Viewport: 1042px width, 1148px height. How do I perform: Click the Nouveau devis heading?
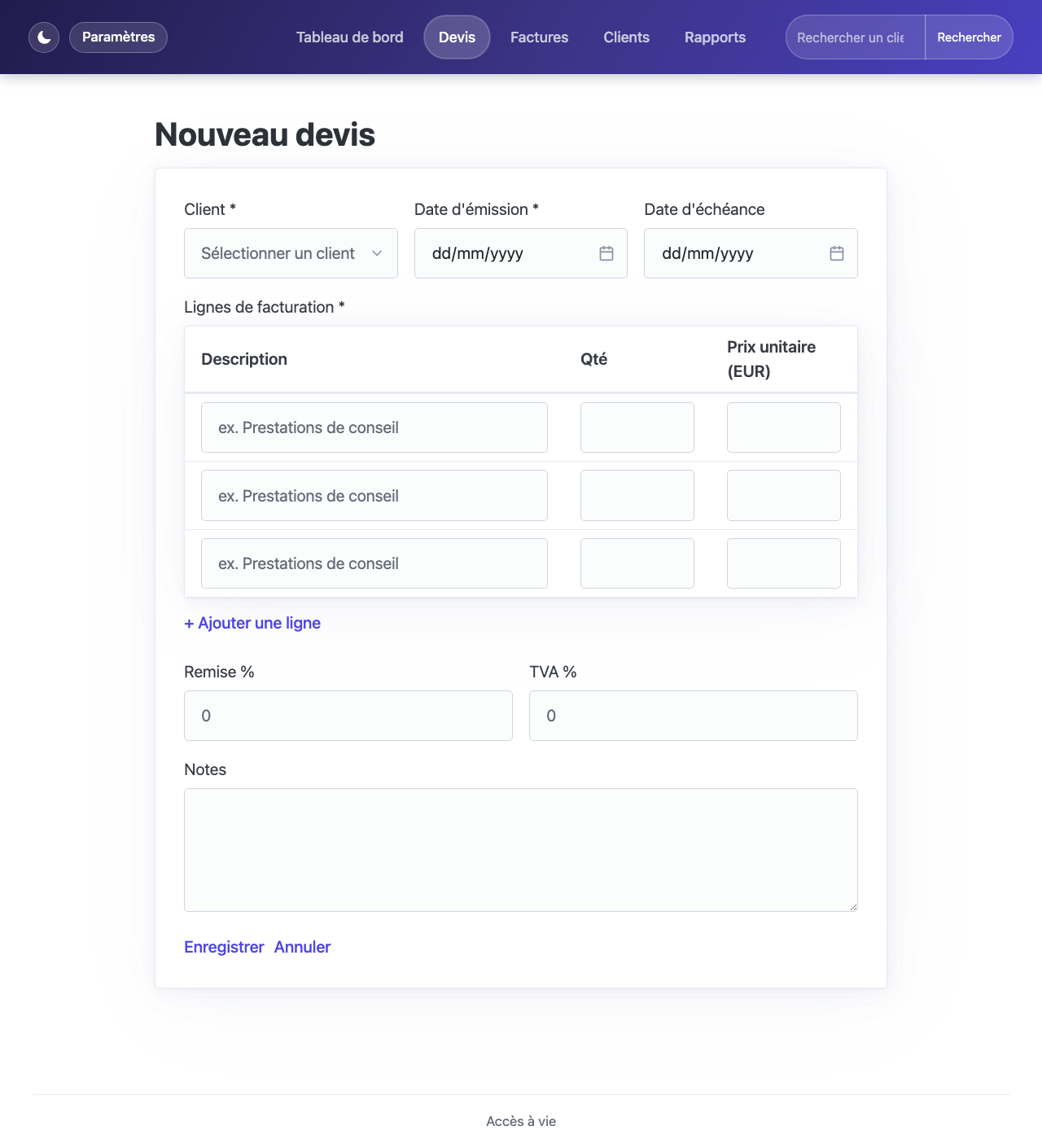pos(265,134)
